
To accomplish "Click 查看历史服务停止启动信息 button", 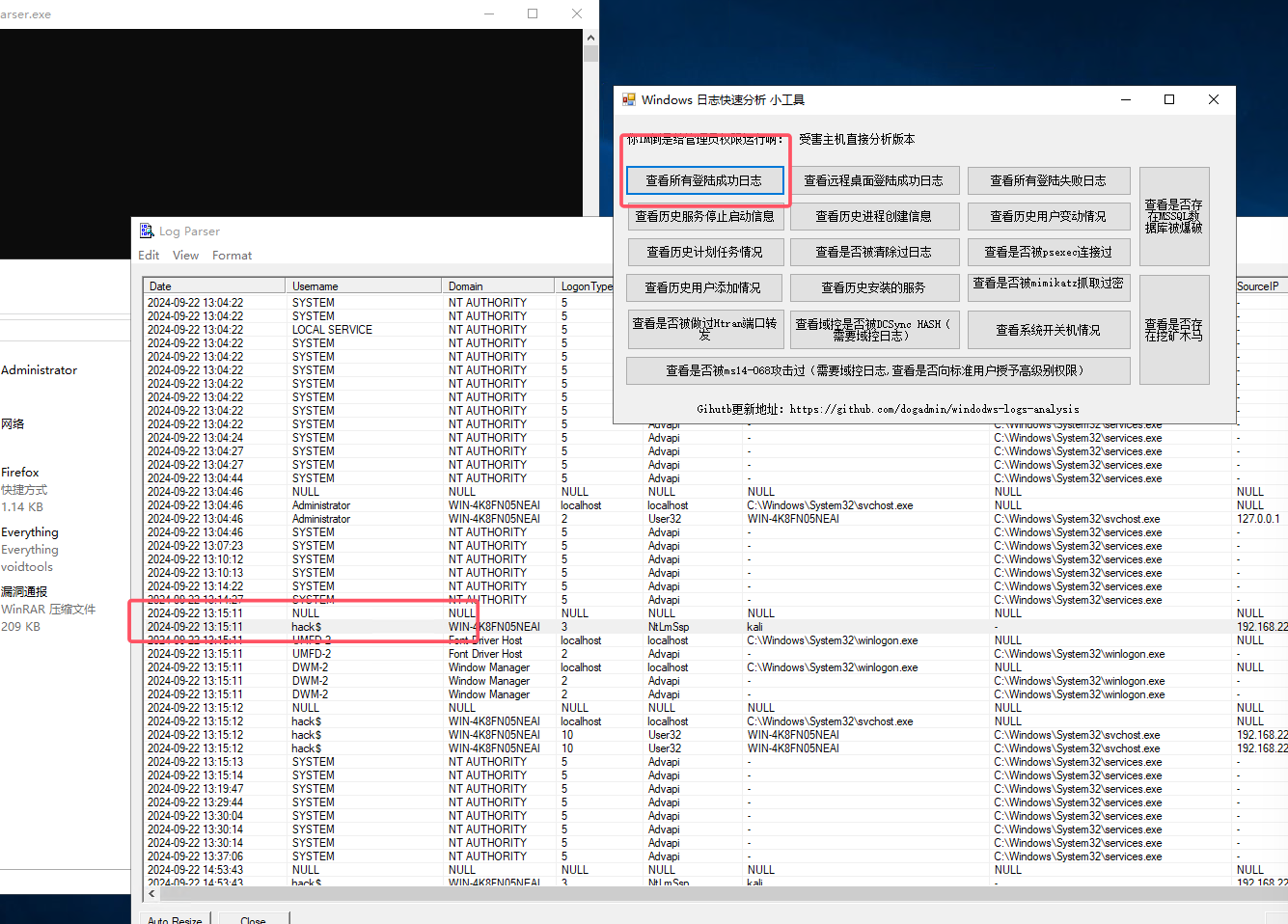I will coord(704,216).
